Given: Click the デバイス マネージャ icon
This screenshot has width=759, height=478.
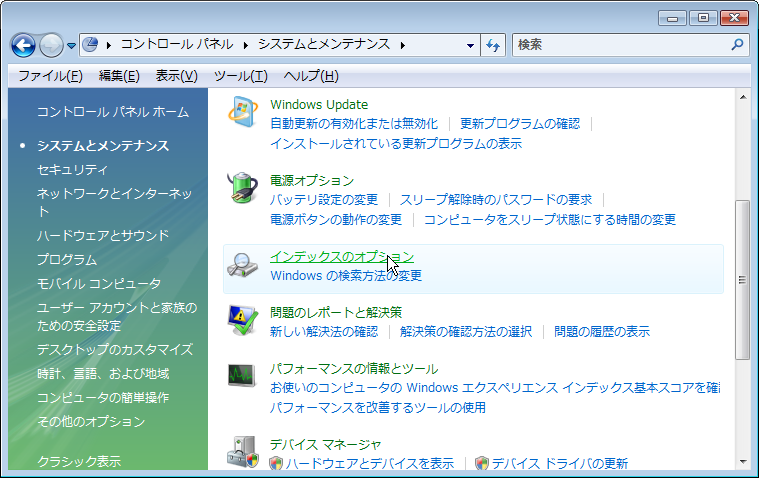Looking at the screenshot, I should click(243, 452).
